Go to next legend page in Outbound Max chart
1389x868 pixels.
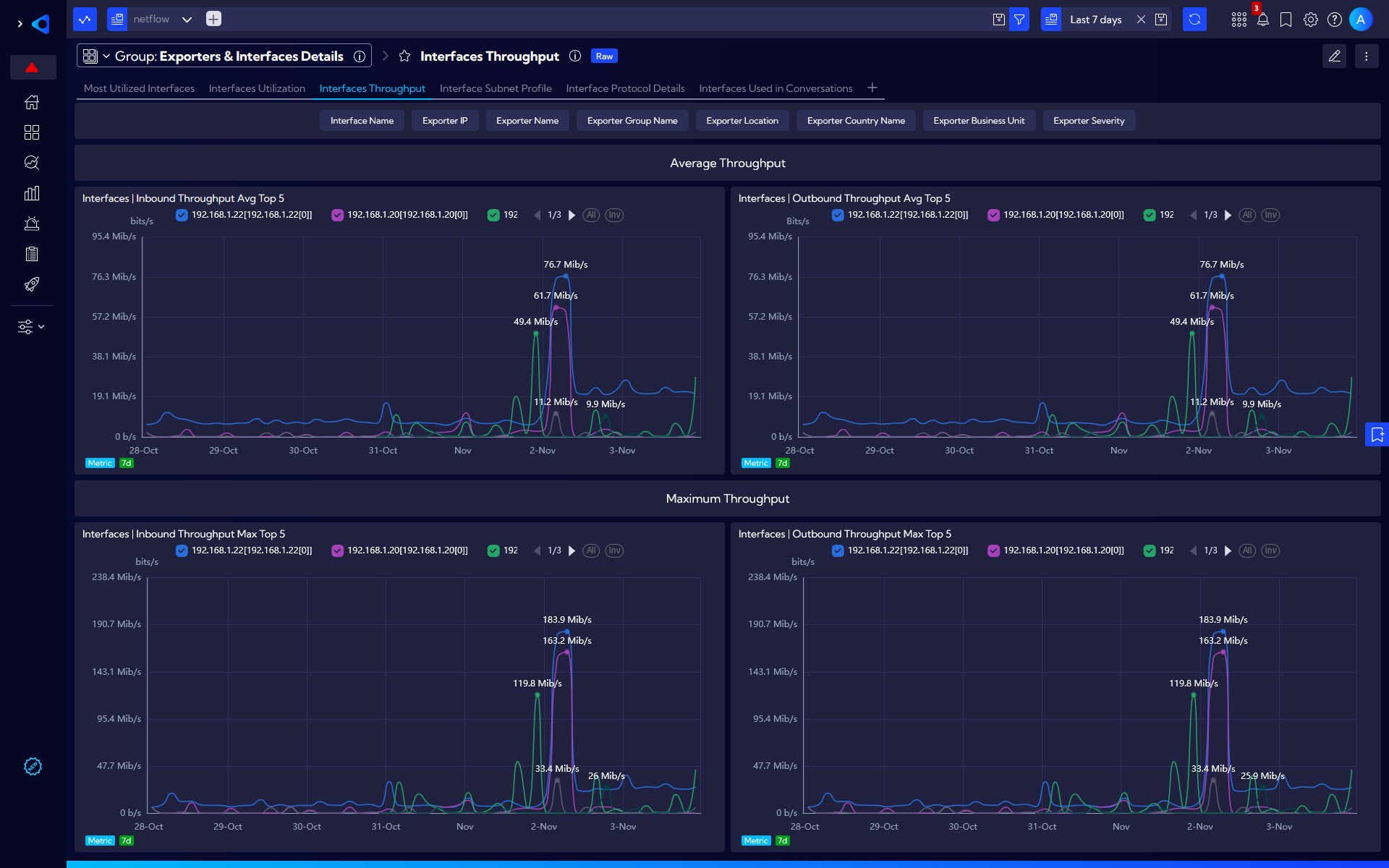tap(1228, 550)
